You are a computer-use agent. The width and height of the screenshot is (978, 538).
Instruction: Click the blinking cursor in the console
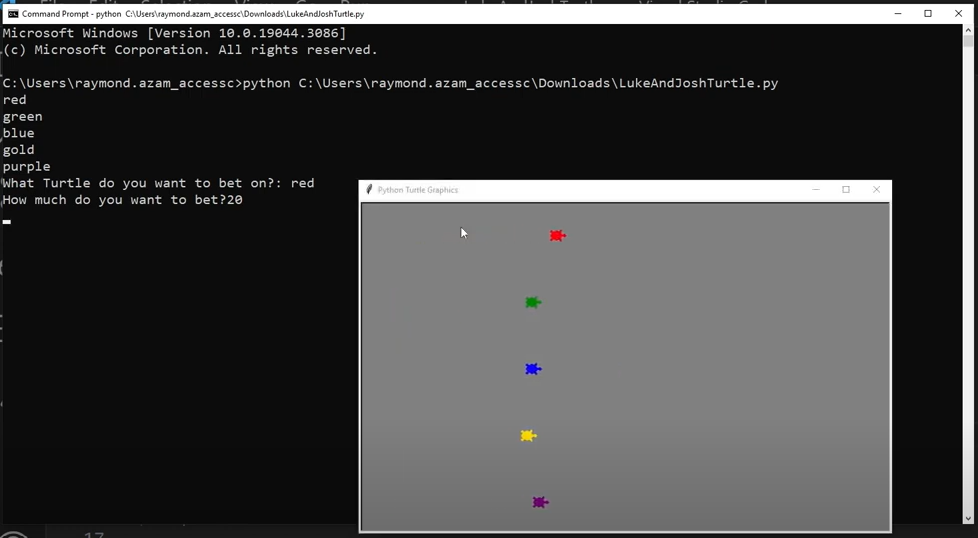point(7,221)
